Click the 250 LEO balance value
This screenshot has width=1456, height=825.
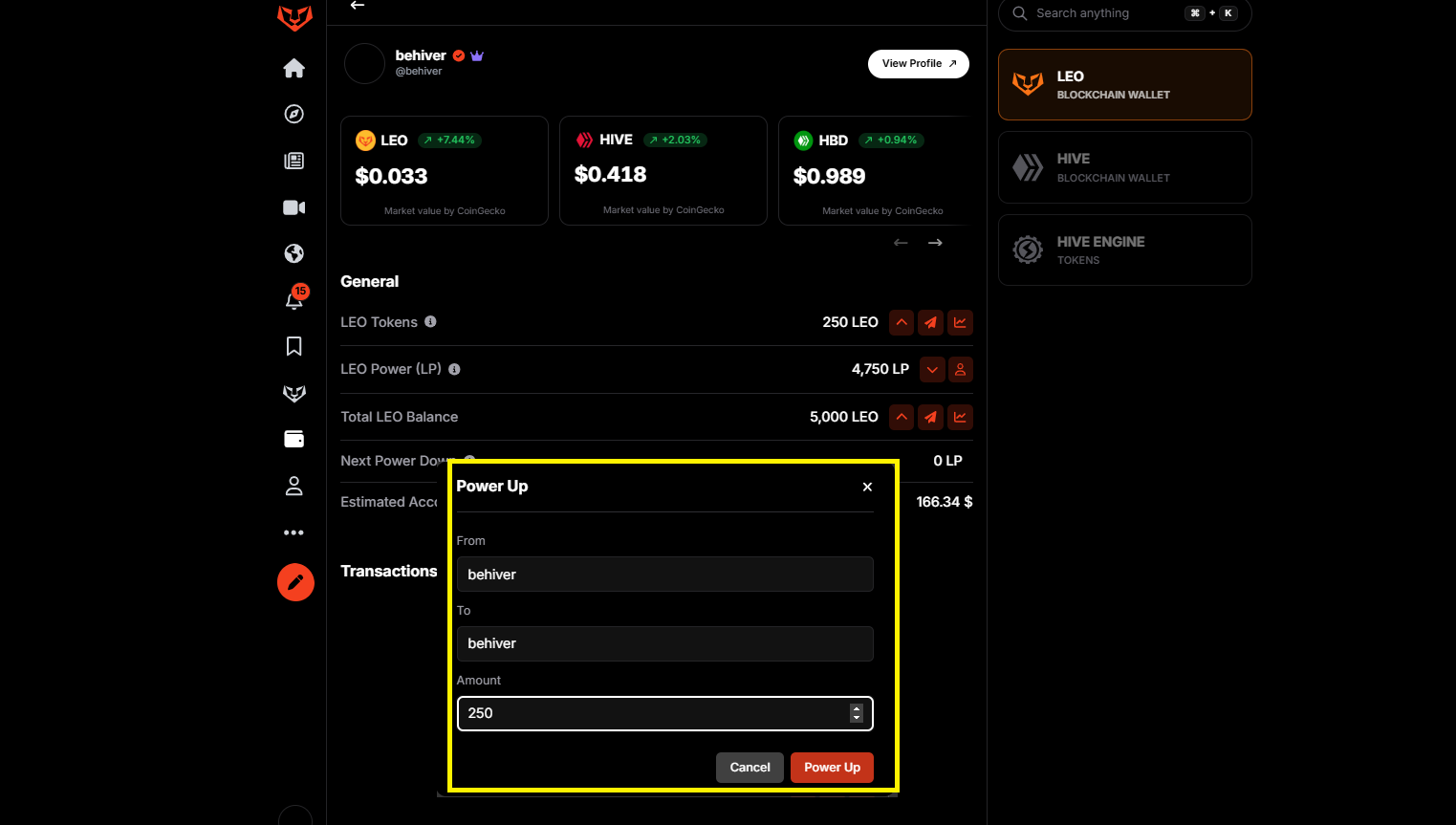(851, 322)
